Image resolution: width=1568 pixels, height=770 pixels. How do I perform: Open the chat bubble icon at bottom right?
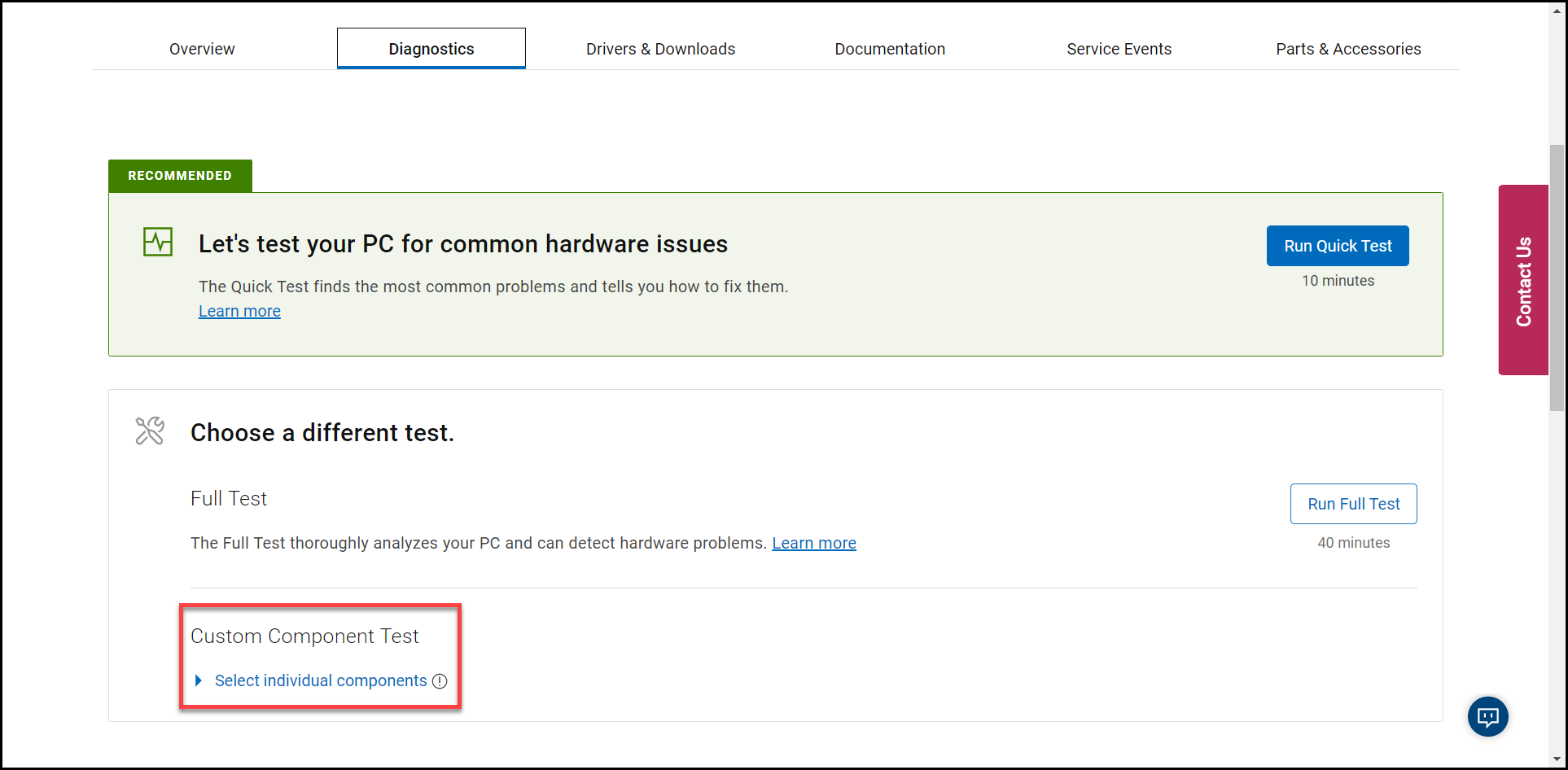pos(1487,717)
